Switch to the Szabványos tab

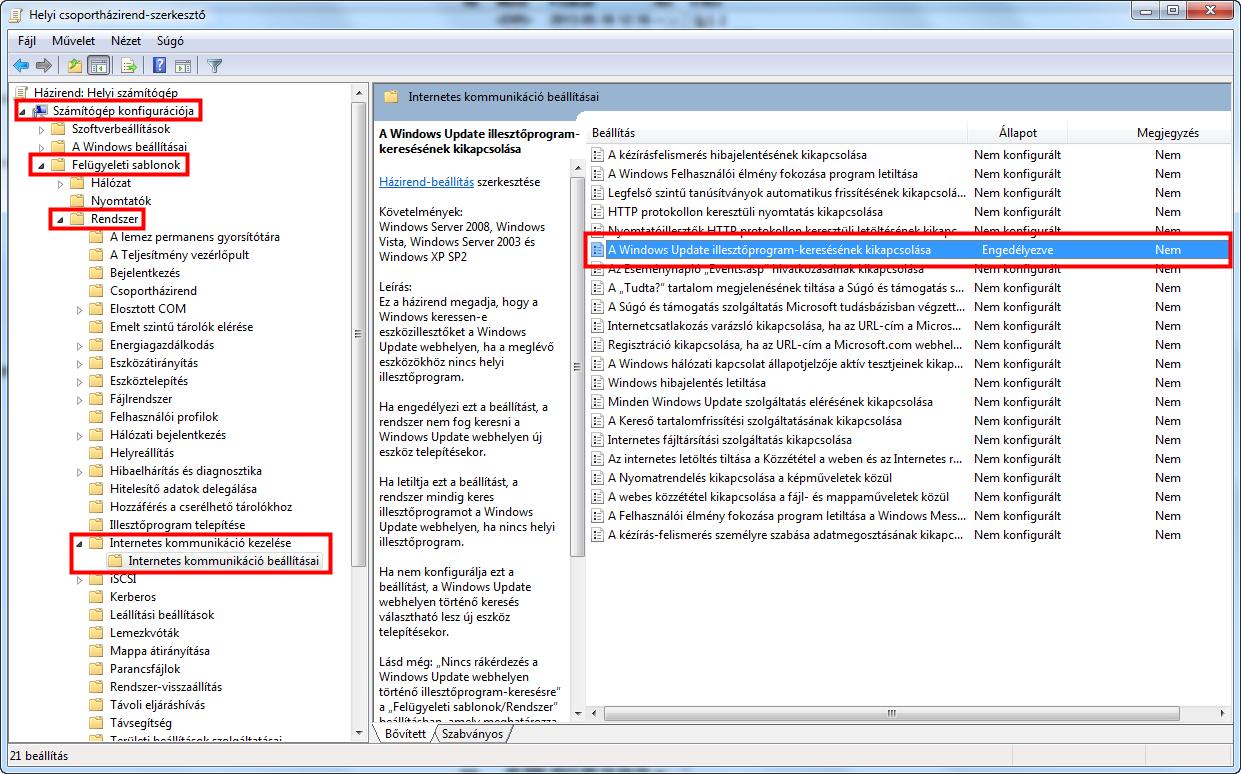coord(472,734)
